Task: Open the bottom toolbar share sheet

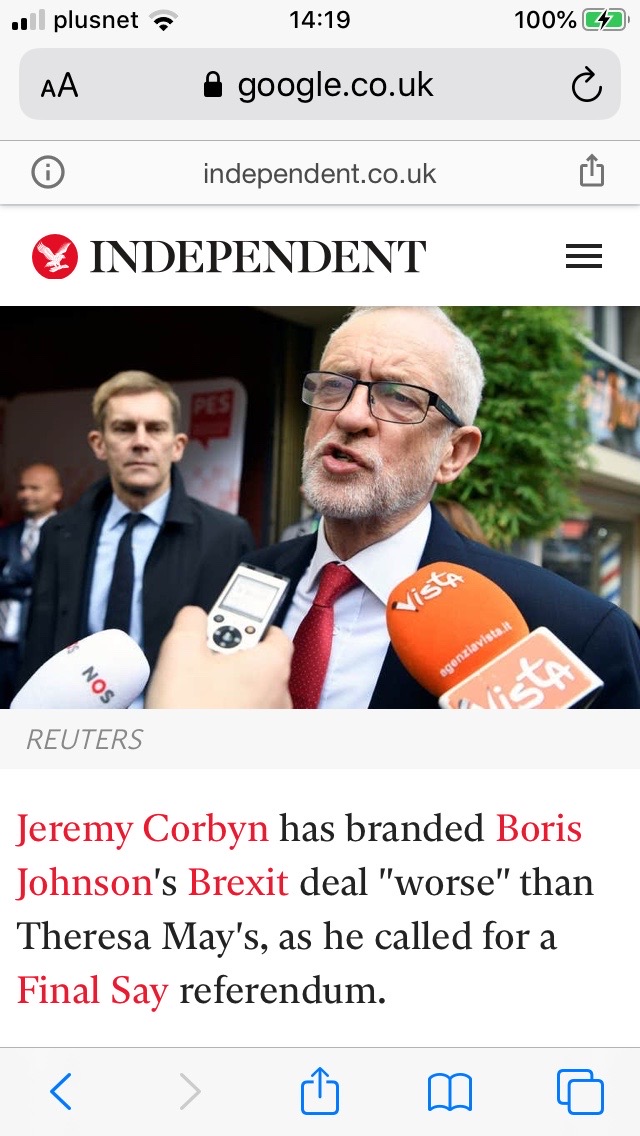Action: click(320, 1089)
